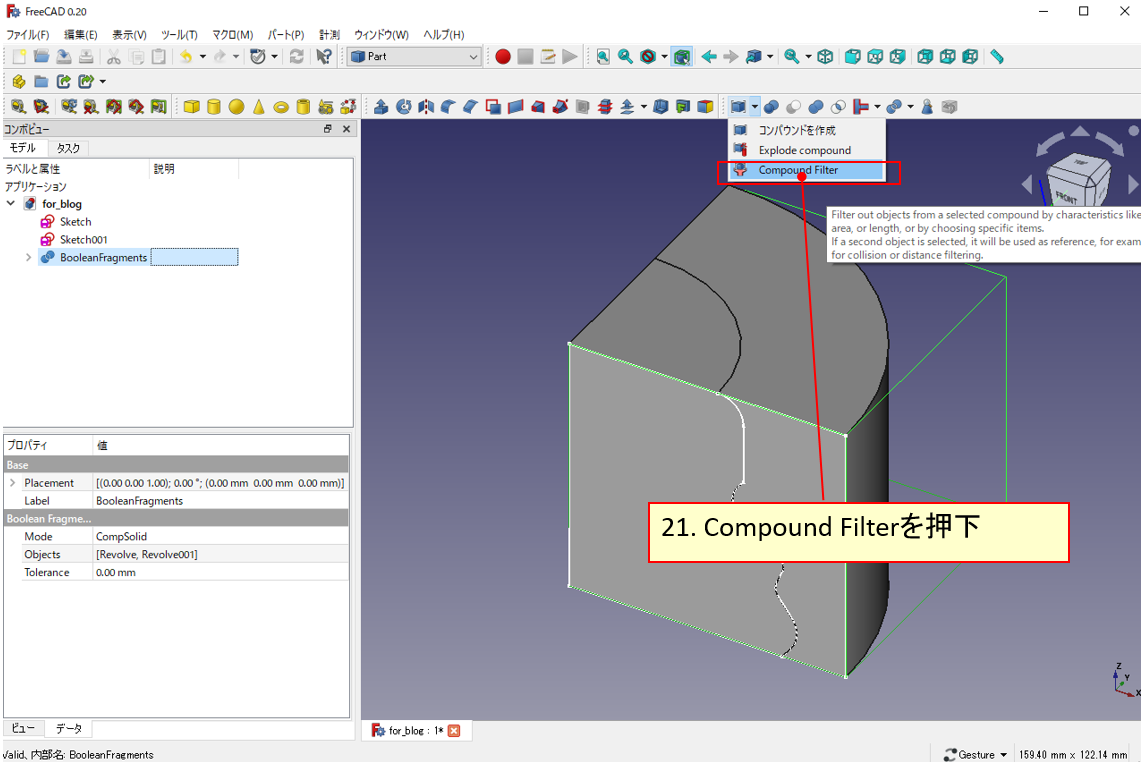Click the Fillet tool icon

coord(448,107)
